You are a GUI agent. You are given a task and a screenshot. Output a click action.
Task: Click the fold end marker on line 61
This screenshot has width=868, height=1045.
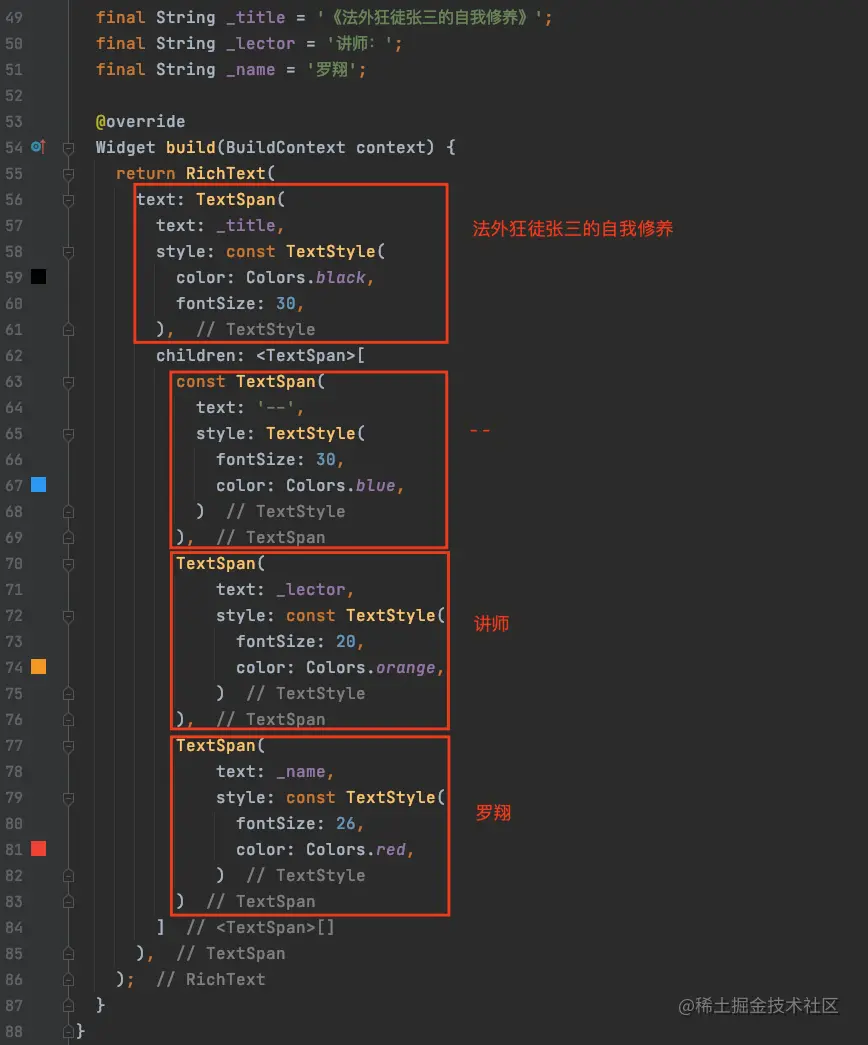68,330
